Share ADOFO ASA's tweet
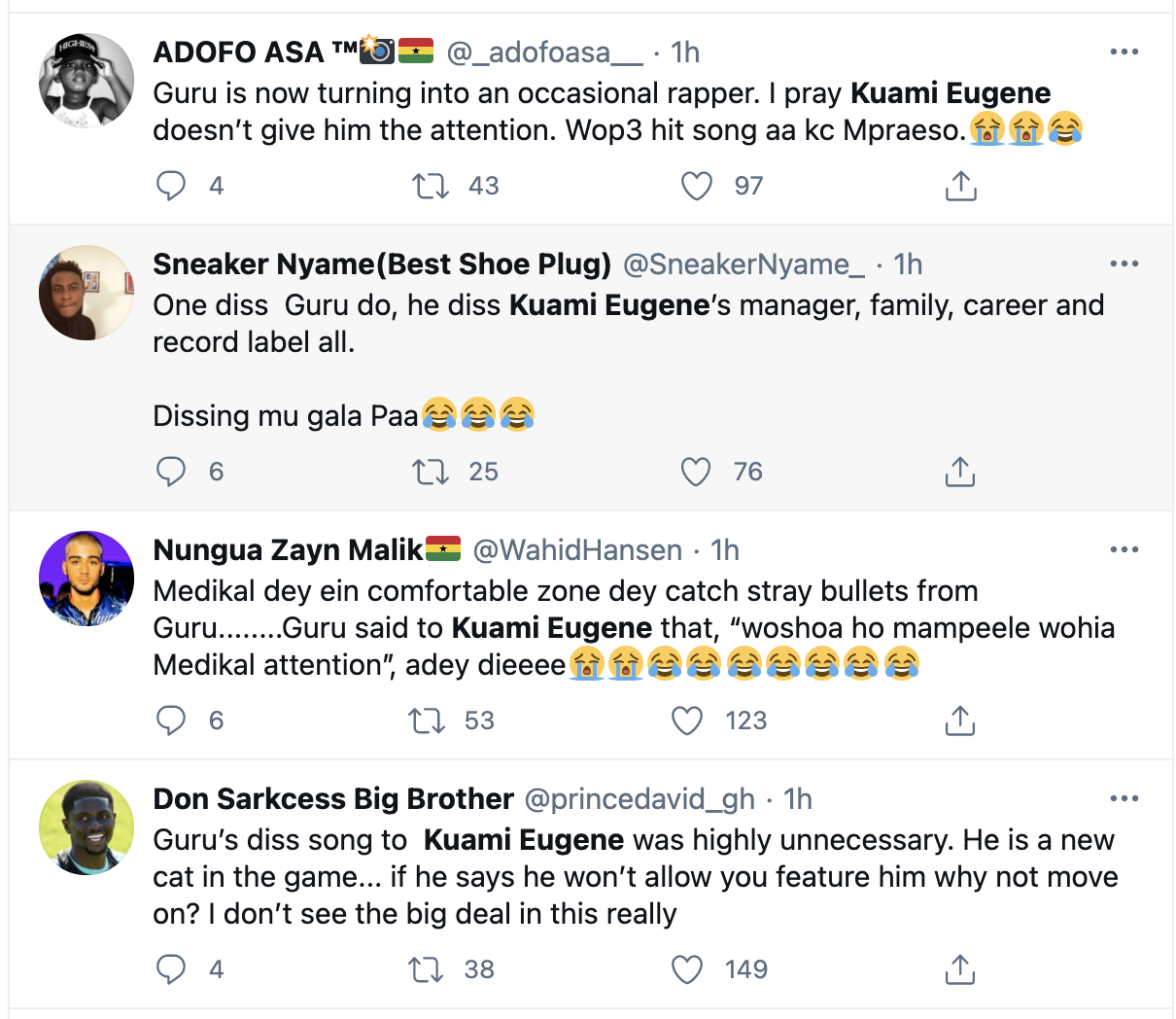This screenshot has width=1176, height=1019. click(x=960, y=186)
